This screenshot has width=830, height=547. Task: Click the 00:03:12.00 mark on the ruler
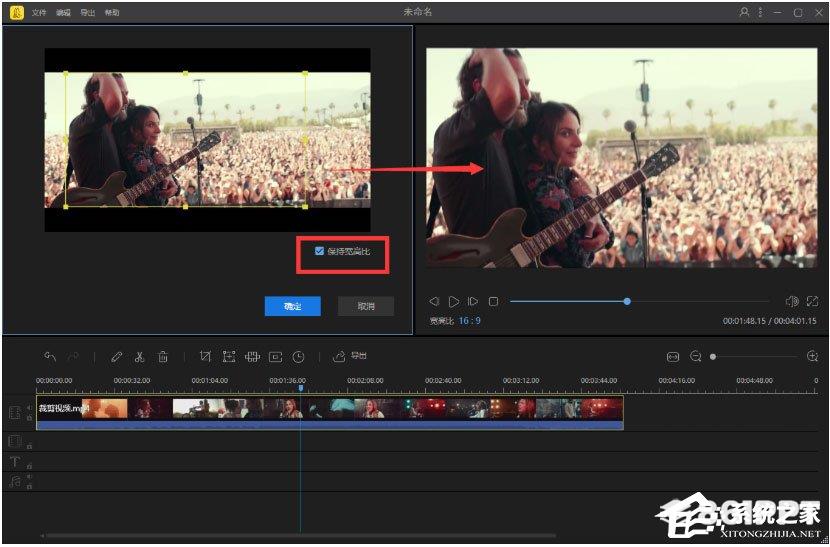click(521, 381)
